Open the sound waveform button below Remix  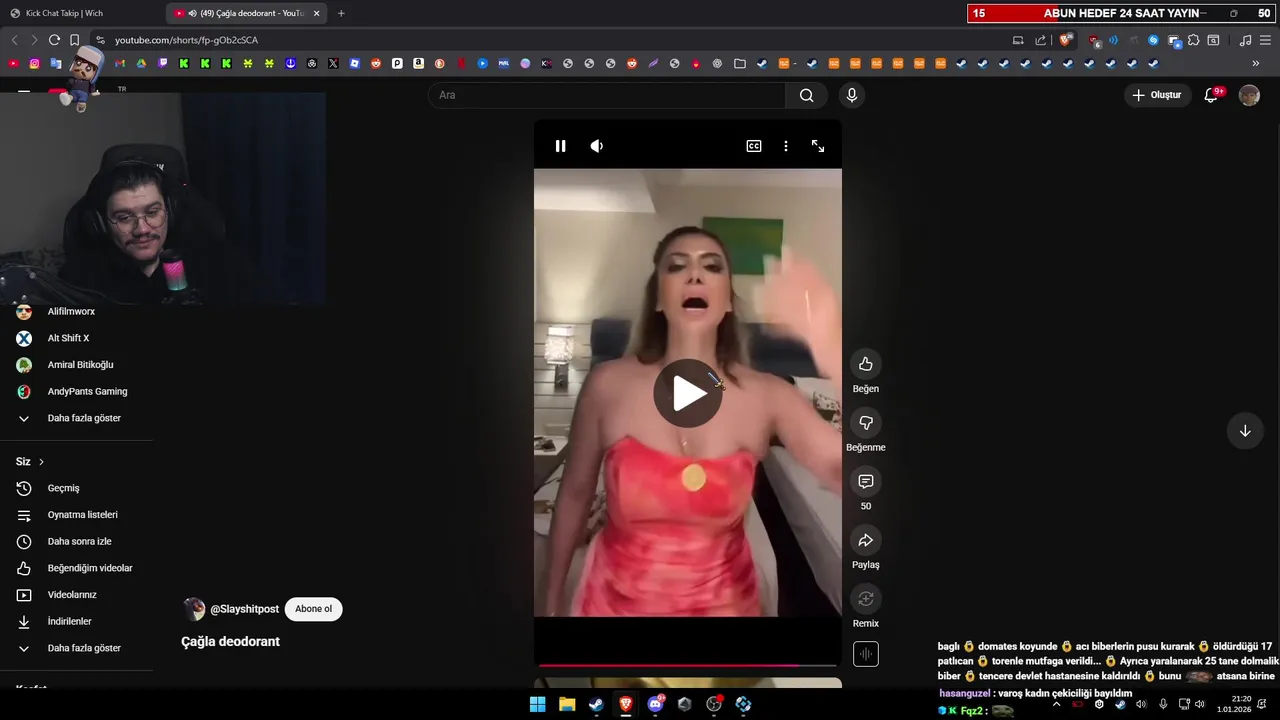866,654
